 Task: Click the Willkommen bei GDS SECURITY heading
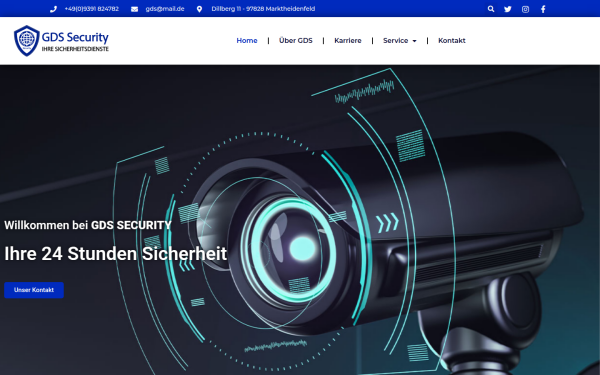88,225
